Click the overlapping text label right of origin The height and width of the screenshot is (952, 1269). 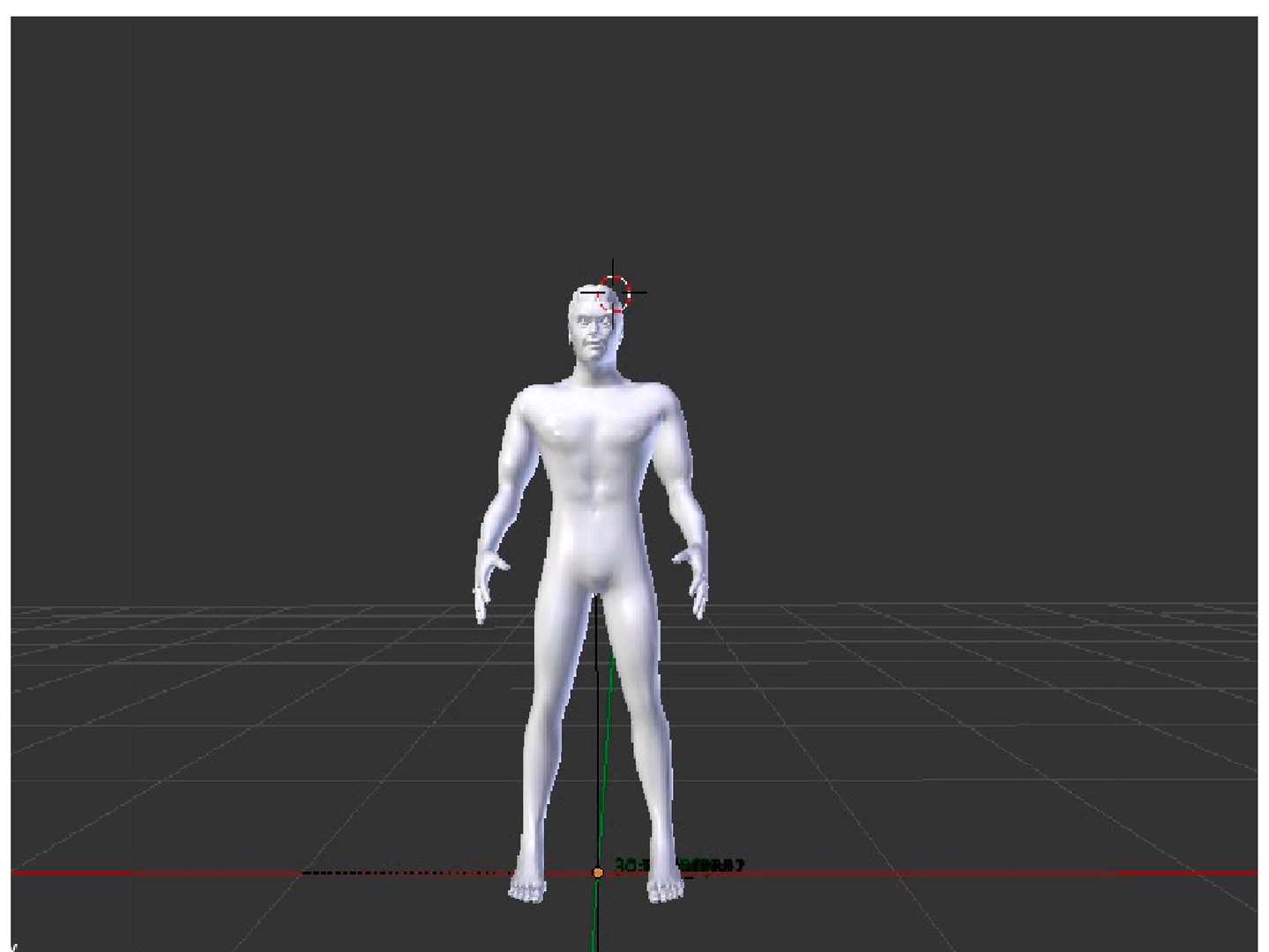[x=681, y=866]
